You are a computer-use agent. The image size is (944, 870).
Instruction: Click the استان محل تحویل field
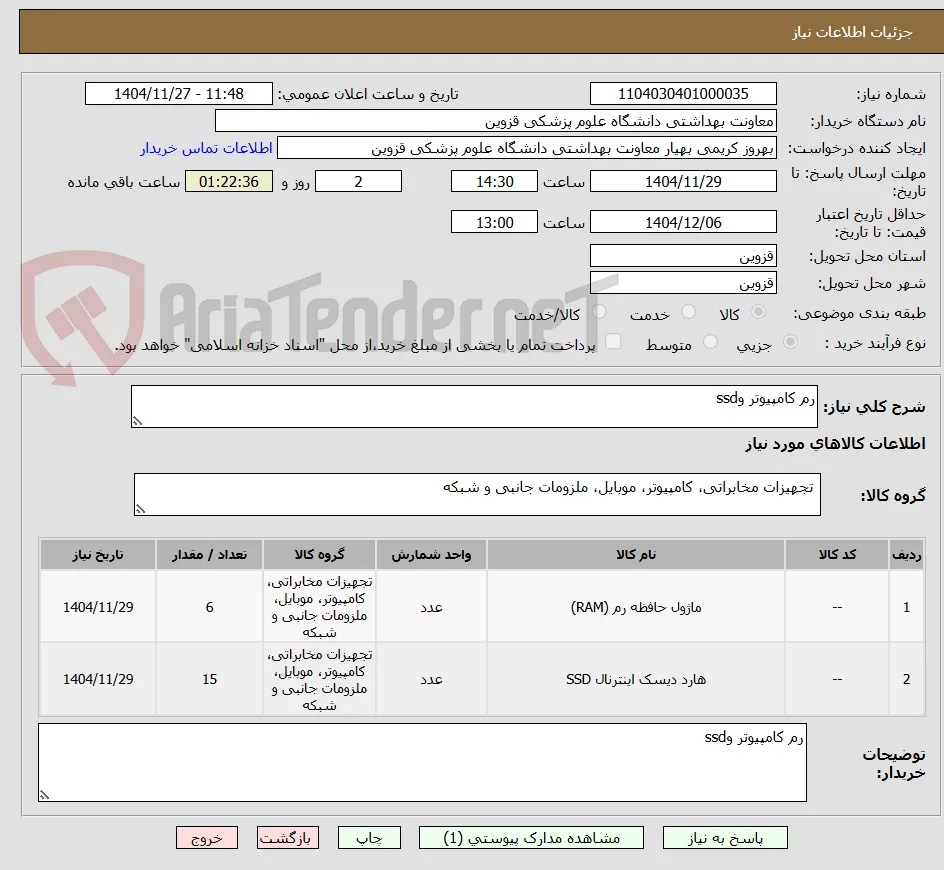(x=683, y=256)
